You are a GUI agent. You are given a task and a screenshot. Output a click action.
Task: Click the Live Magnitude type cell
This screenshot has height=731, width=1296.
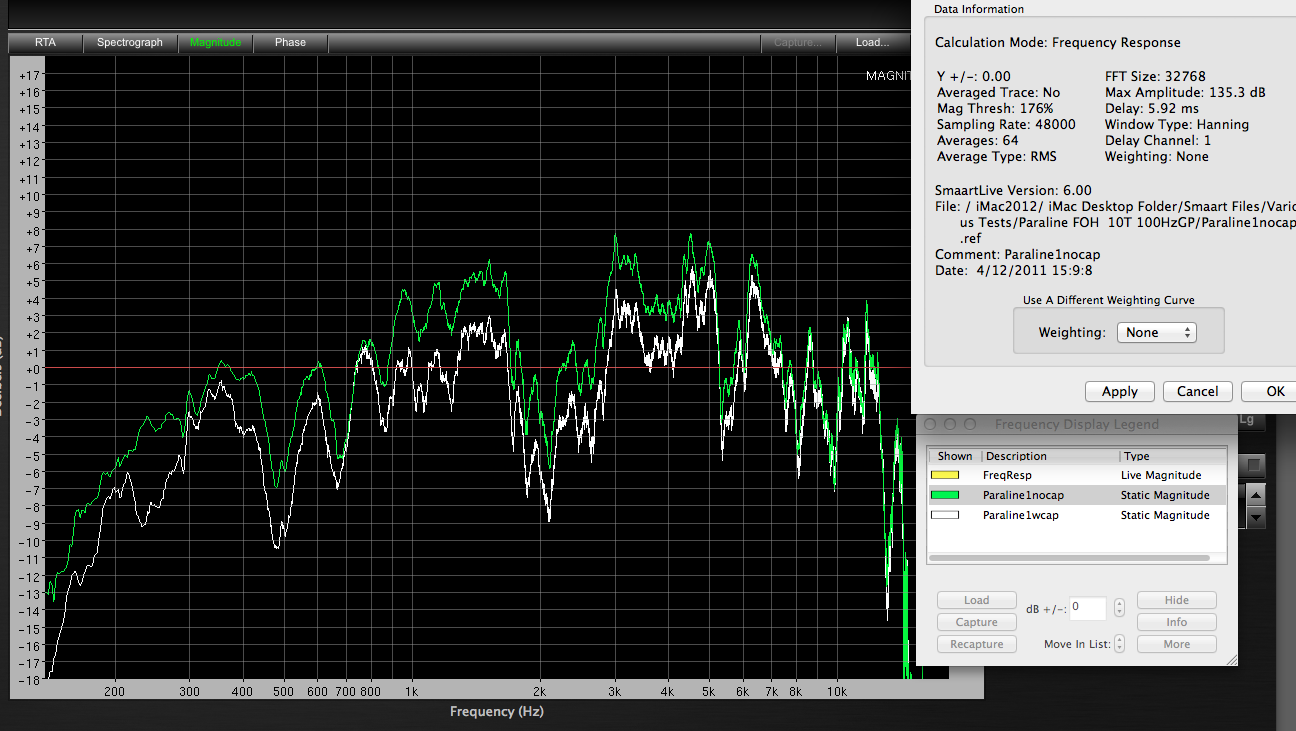(1160, 475)
